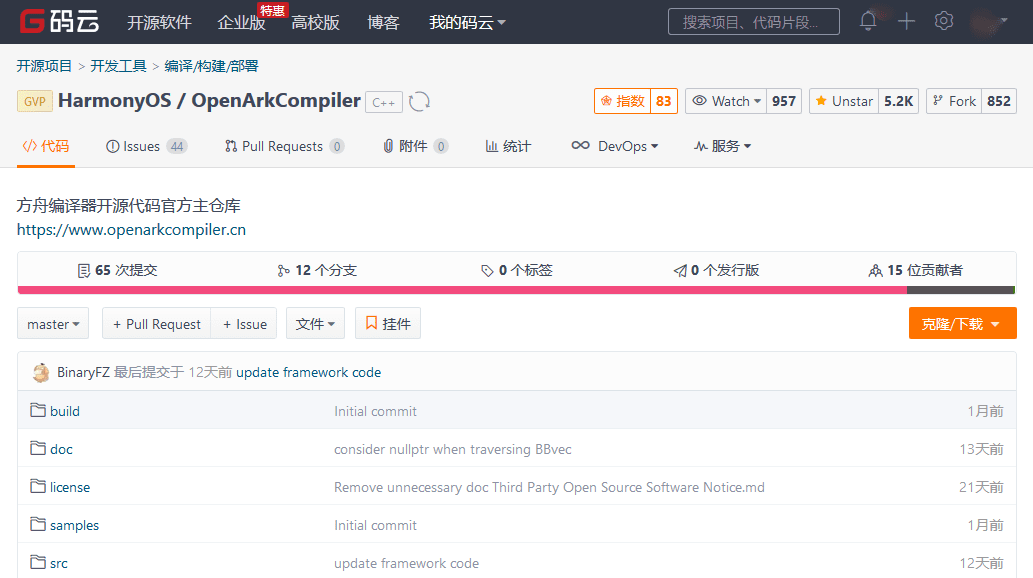This screenshot has width=1033, height=578.
Task: Click BinaryFZ's avatar thumbnail
Action: click(x=41, y=372)
